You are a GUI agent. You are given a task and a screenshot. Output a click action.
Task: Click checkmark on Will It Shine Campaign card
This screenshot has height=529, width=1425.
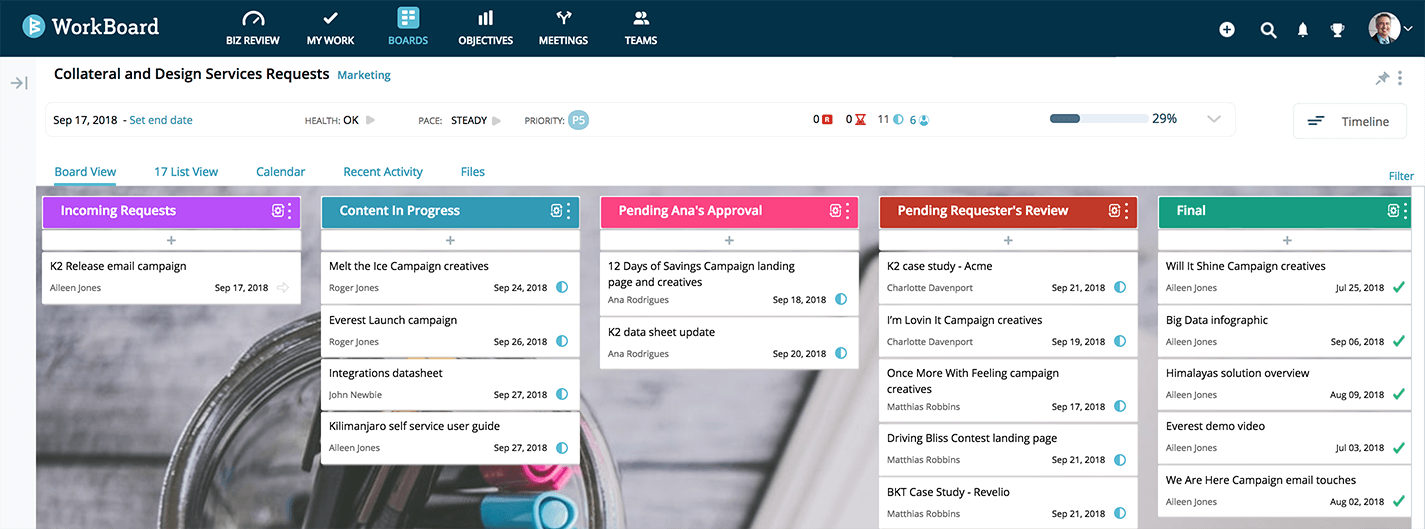tap(1399, 288)
